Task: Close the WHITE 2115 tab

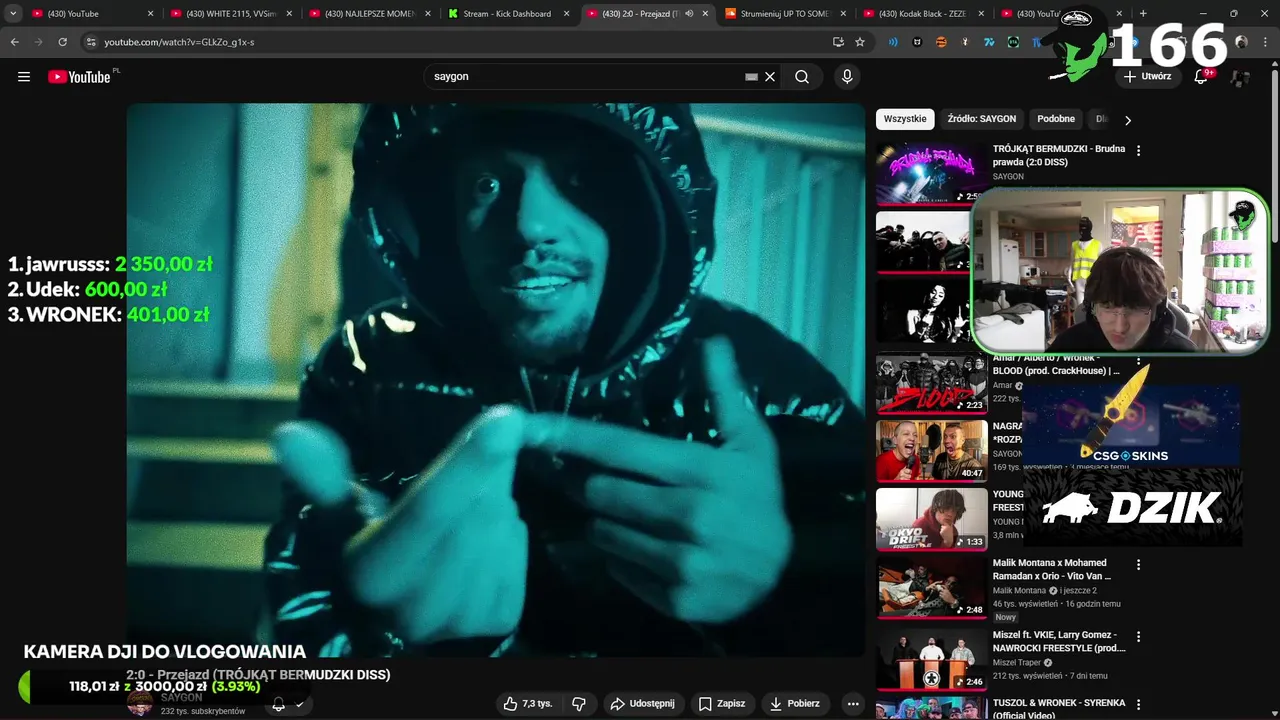Action: click(x=288, y=14)
